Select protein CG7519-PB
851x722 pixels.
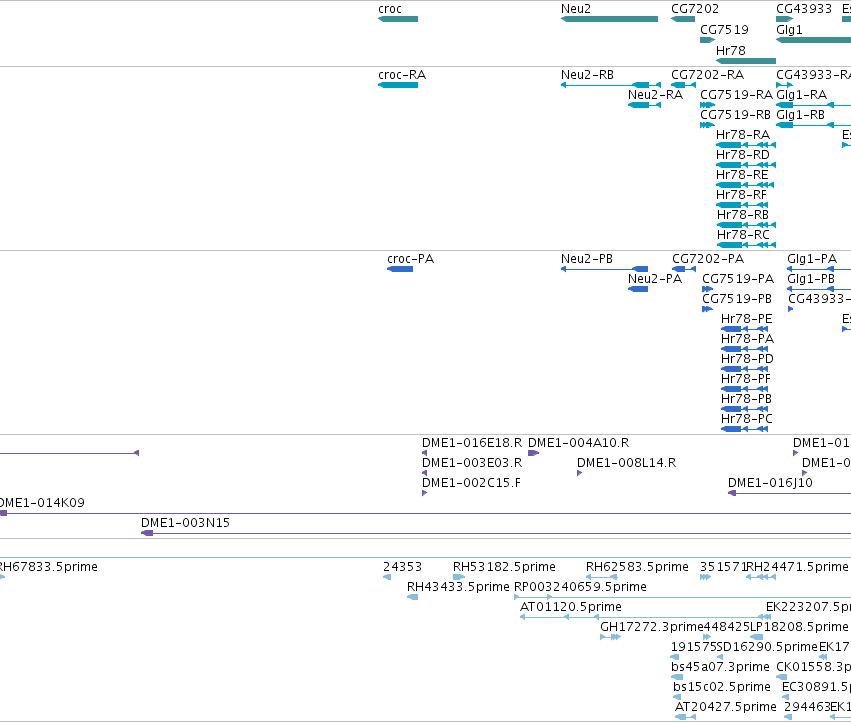707,309
